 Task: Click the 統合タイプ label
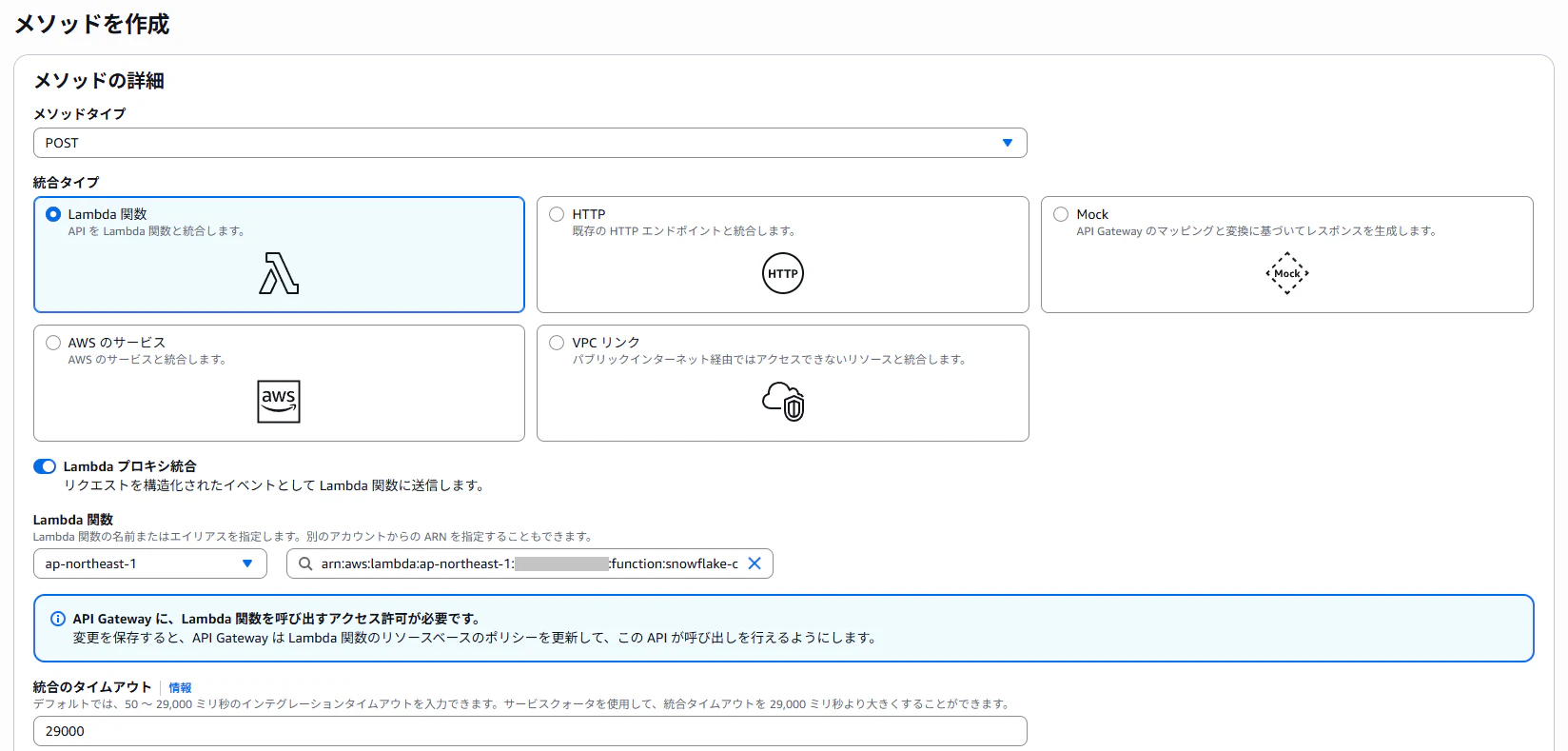tap(66, 182)
